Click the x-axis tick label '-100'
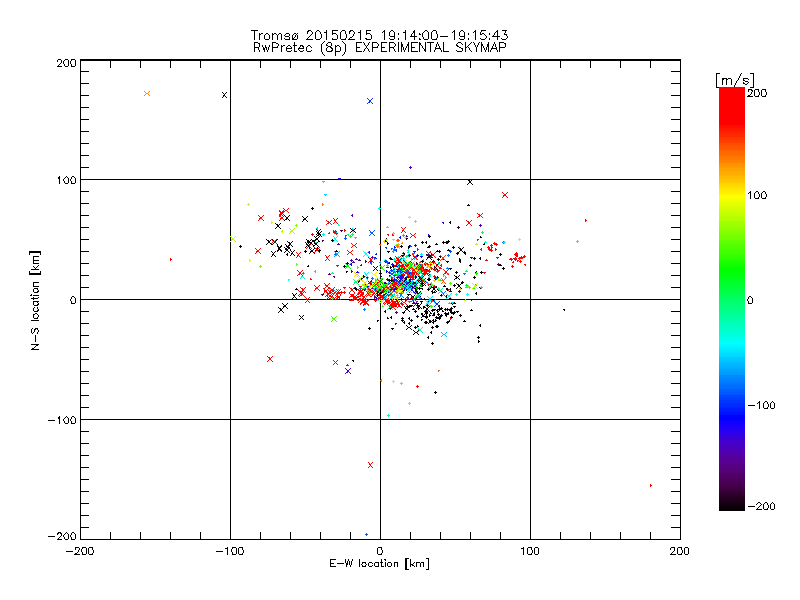 (230, 551)
